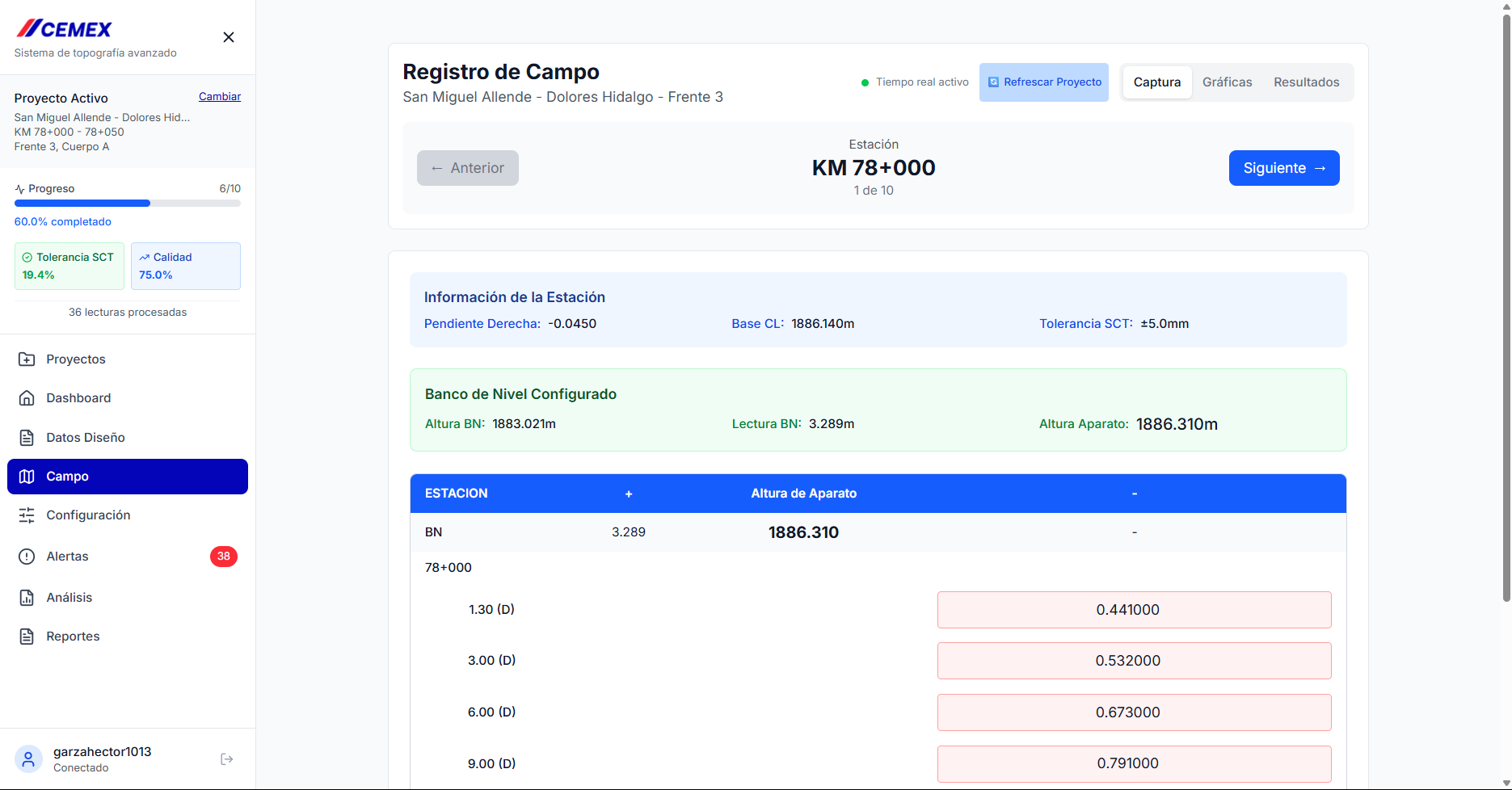Click the project progress bar

(128, 204)
